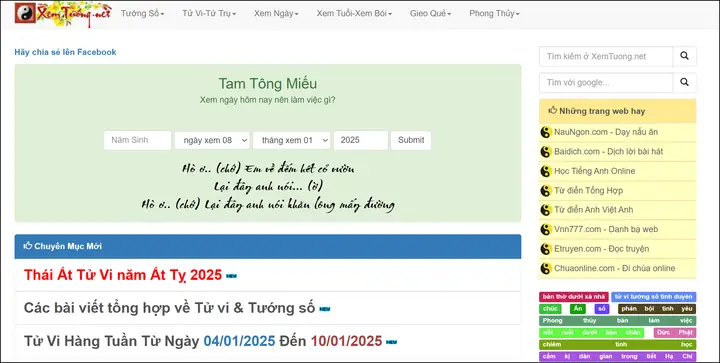Click the Năm Sinh input field
The image size is (720, 363).
[x=138, y=140]
